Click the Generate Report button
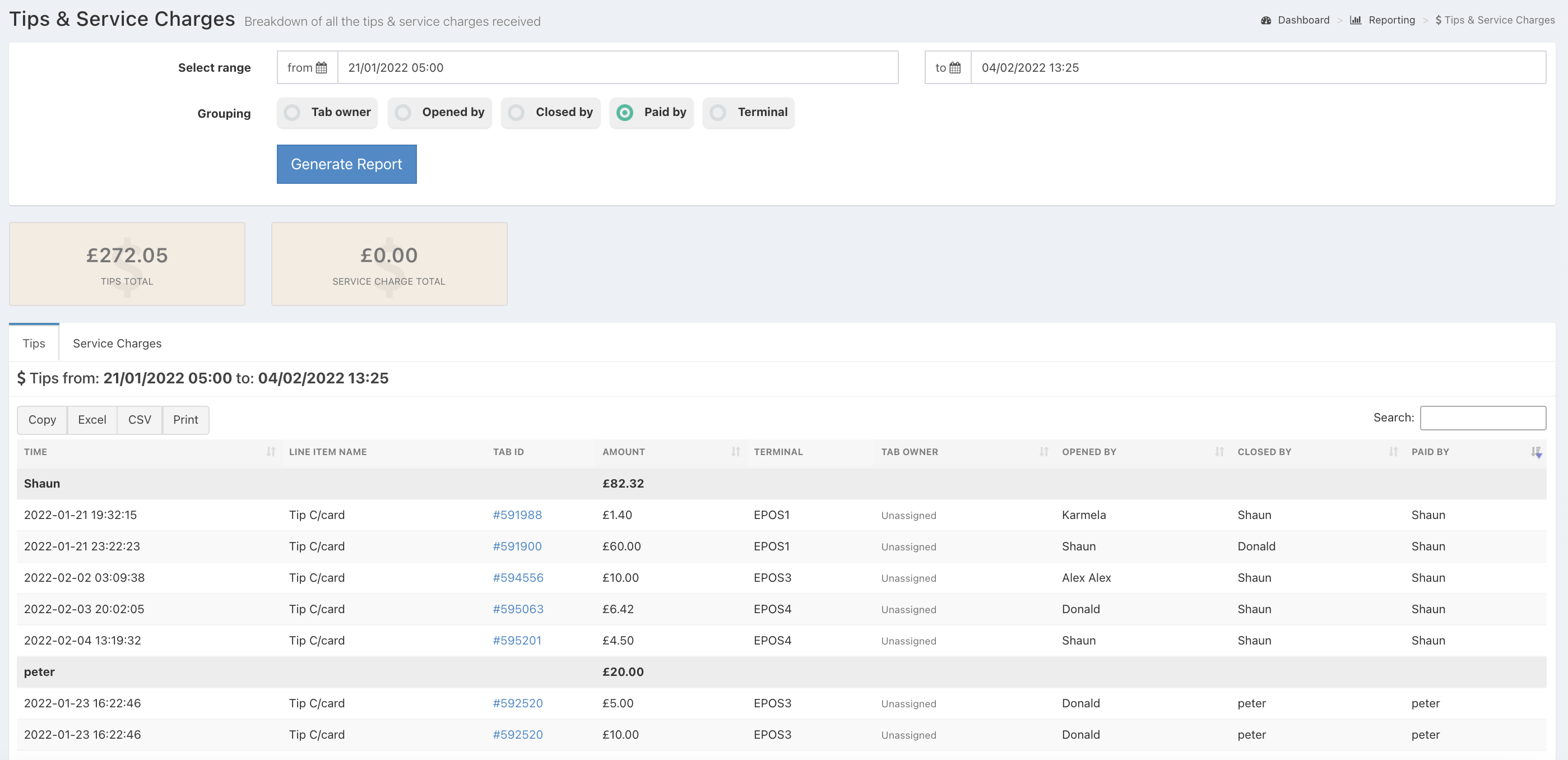1568x760 pixels. (x=346, y=164)
